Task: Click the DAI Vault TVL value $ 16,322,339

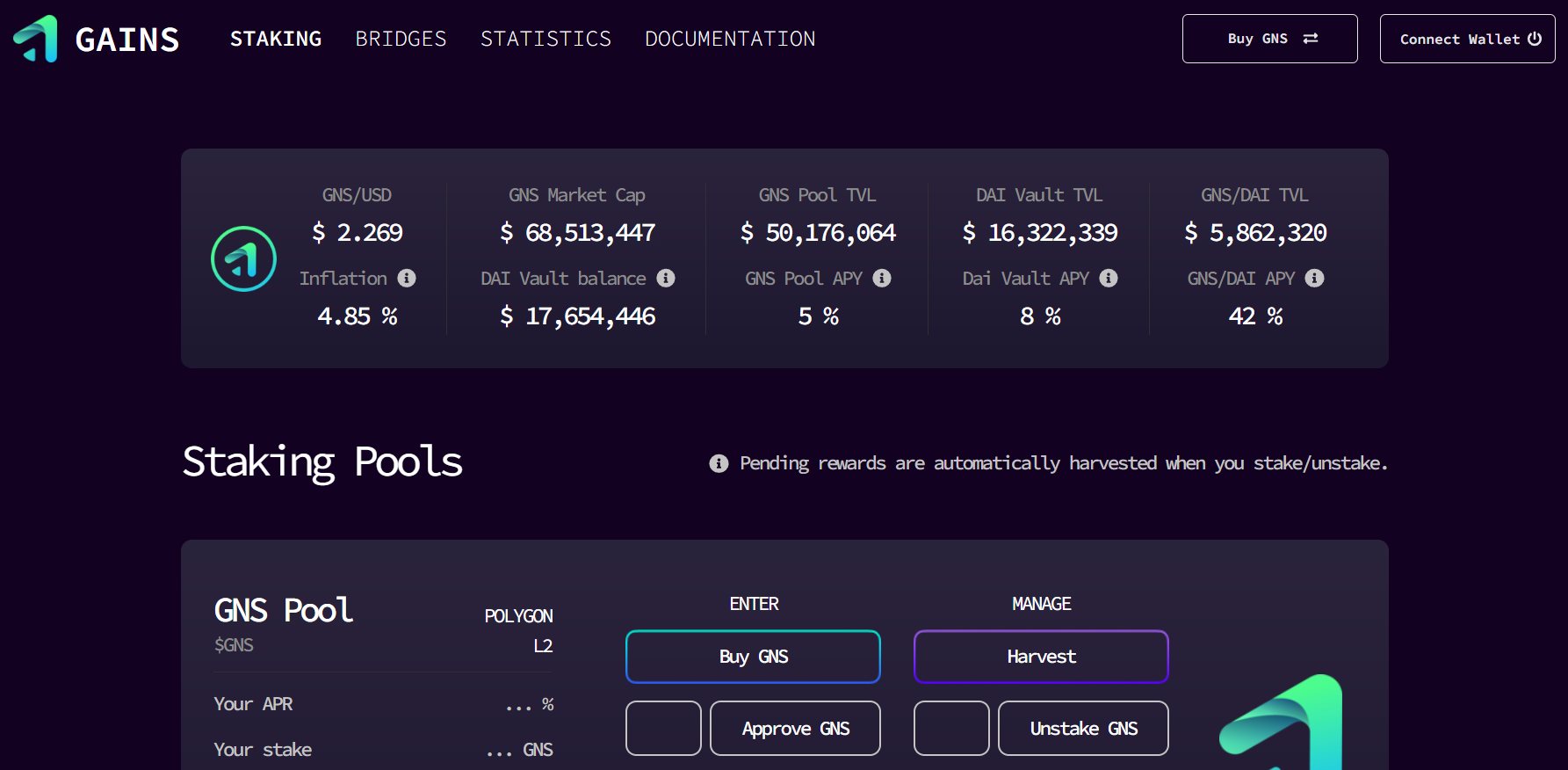Action: [1040, 232]
